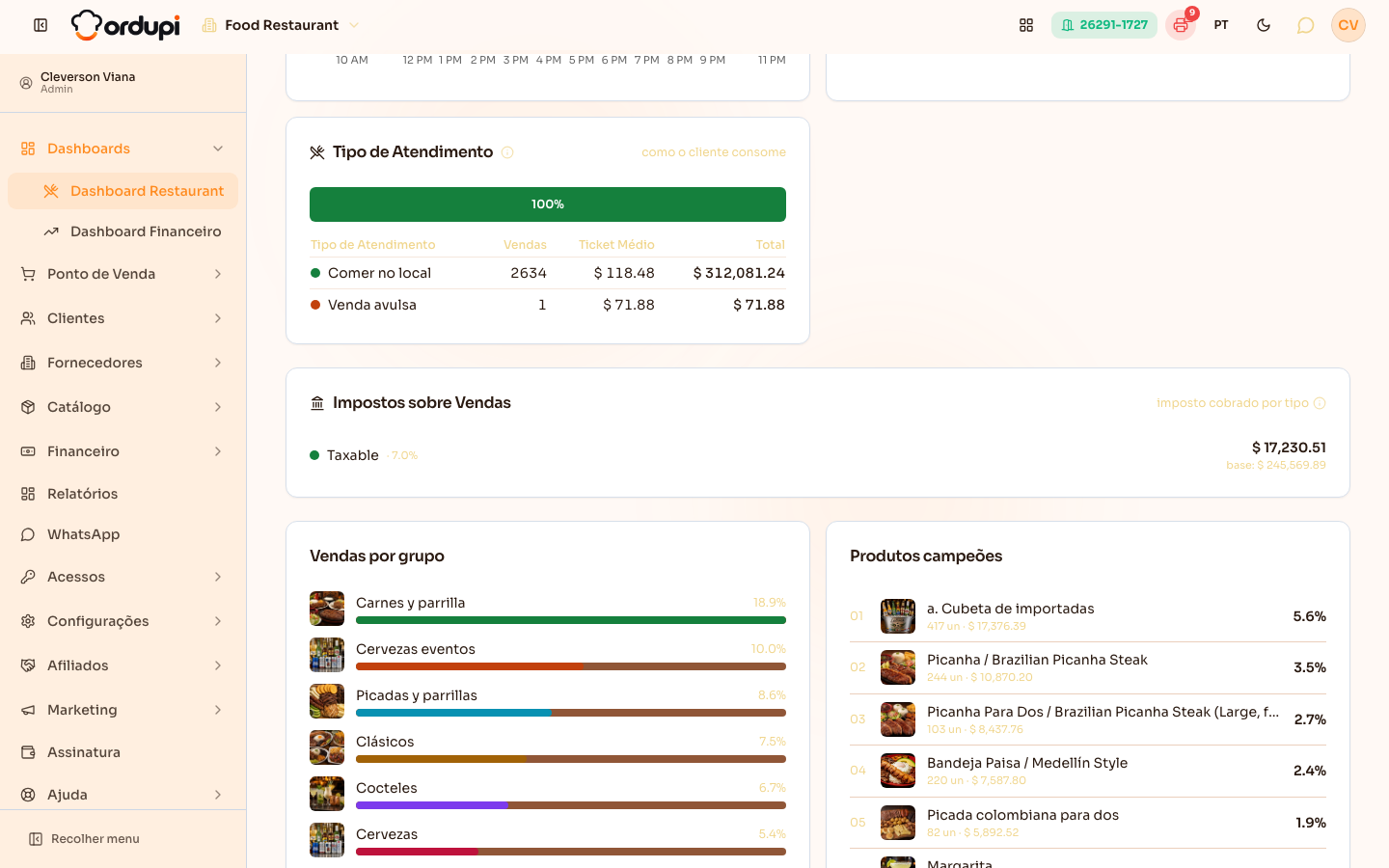1389x868 pixels.
Task: Click 'Picada colombiana para dos' product name
Action: [1022, 815]
